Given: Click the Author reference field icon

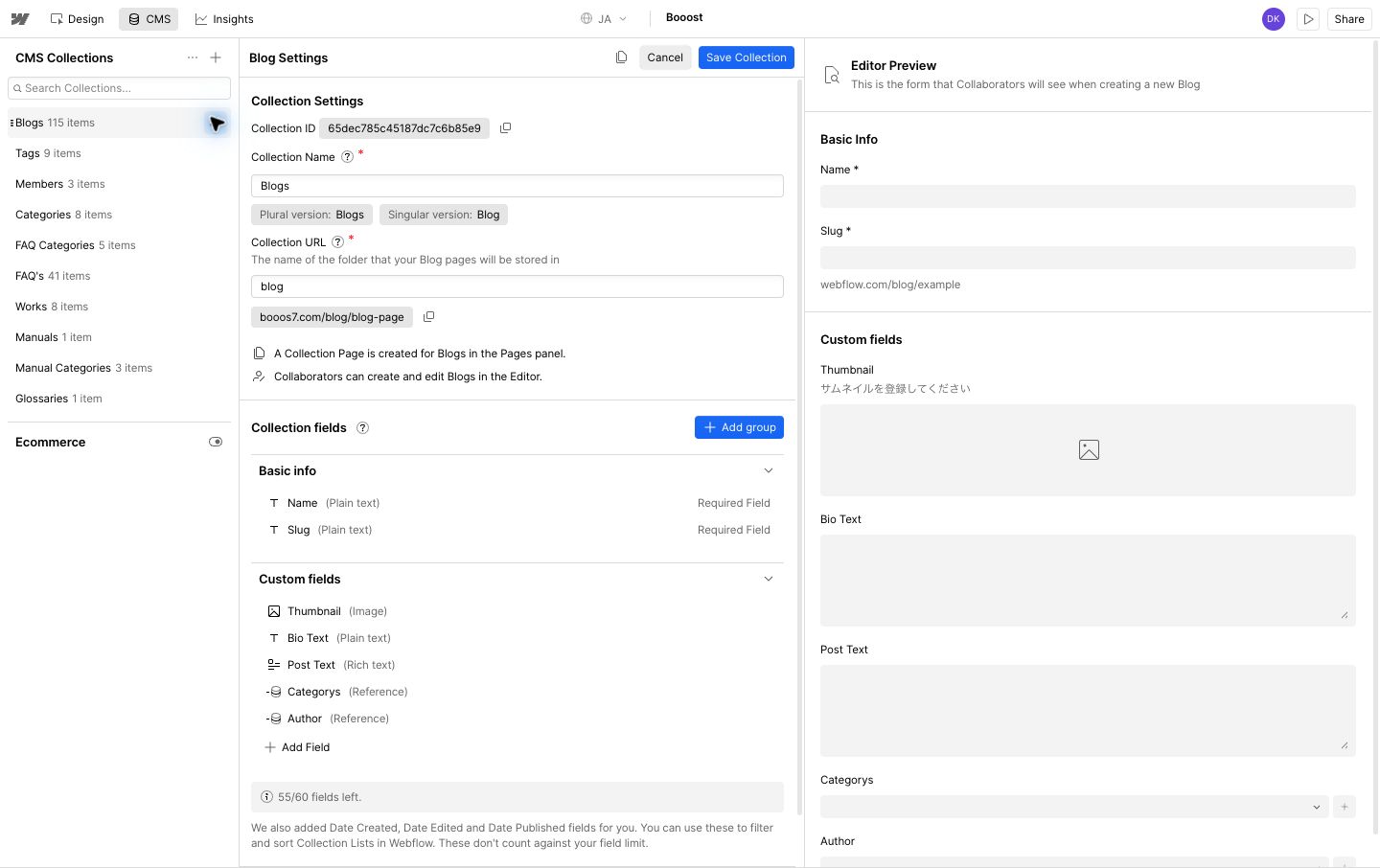Looking at the screenshot, I should (x=274, y=719).
